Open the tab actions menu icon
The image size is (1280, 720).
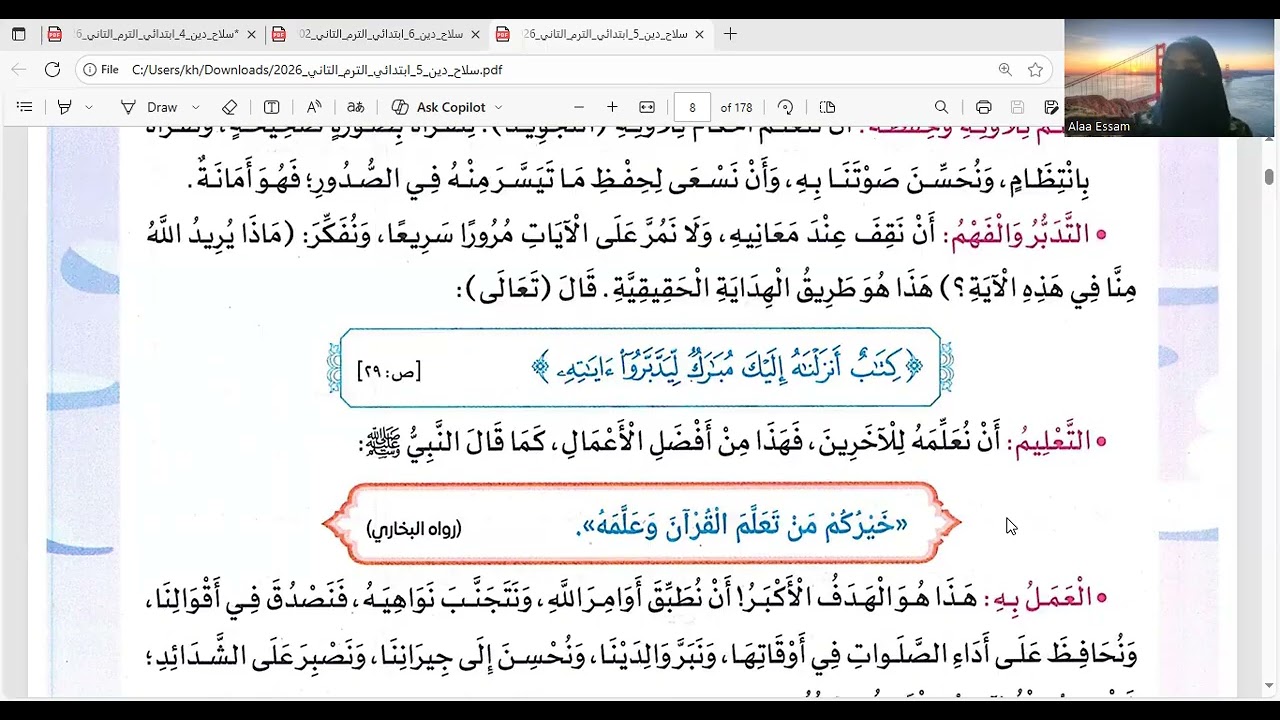click(x=19, y=34)
